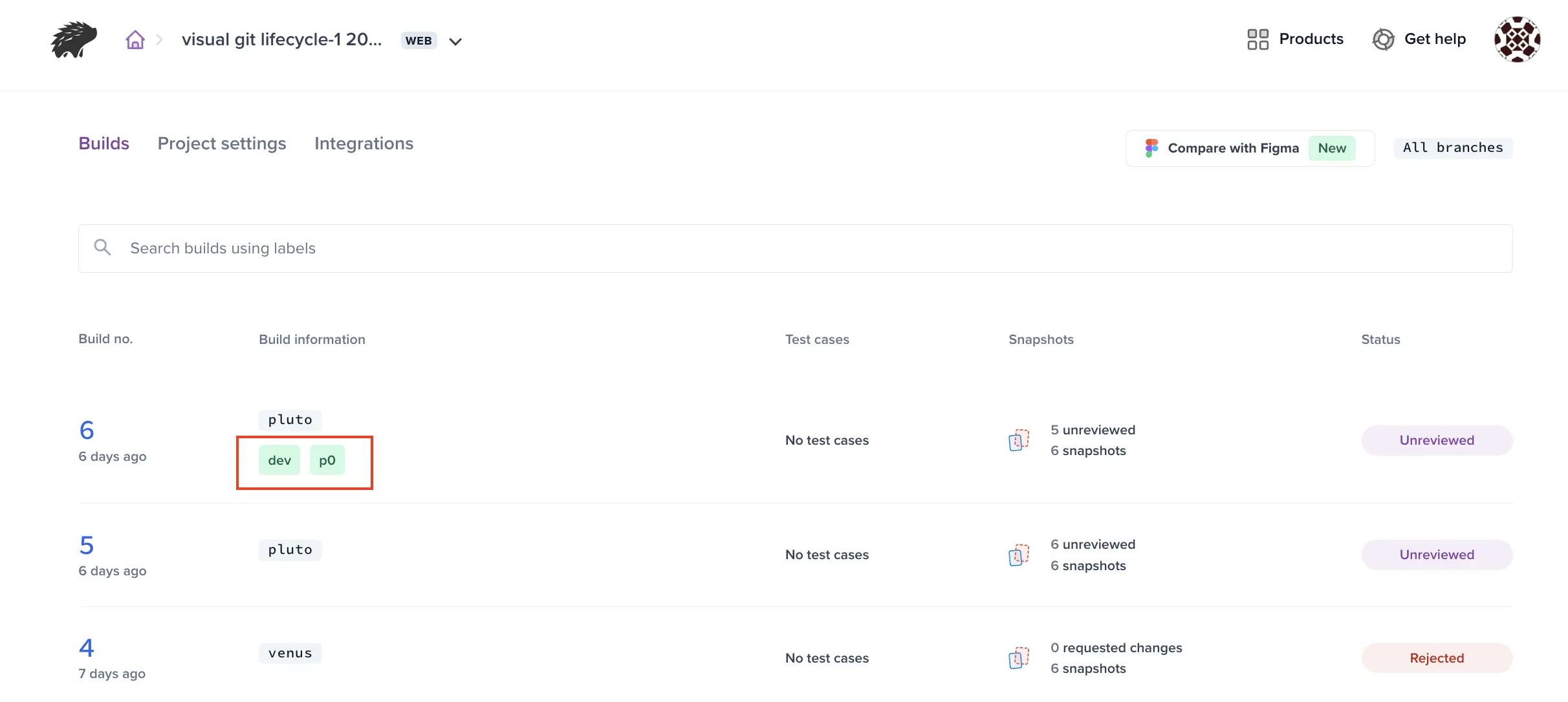Switch to Project settings tab
This screenshot has height=702, width=1568.
[222, 144]
